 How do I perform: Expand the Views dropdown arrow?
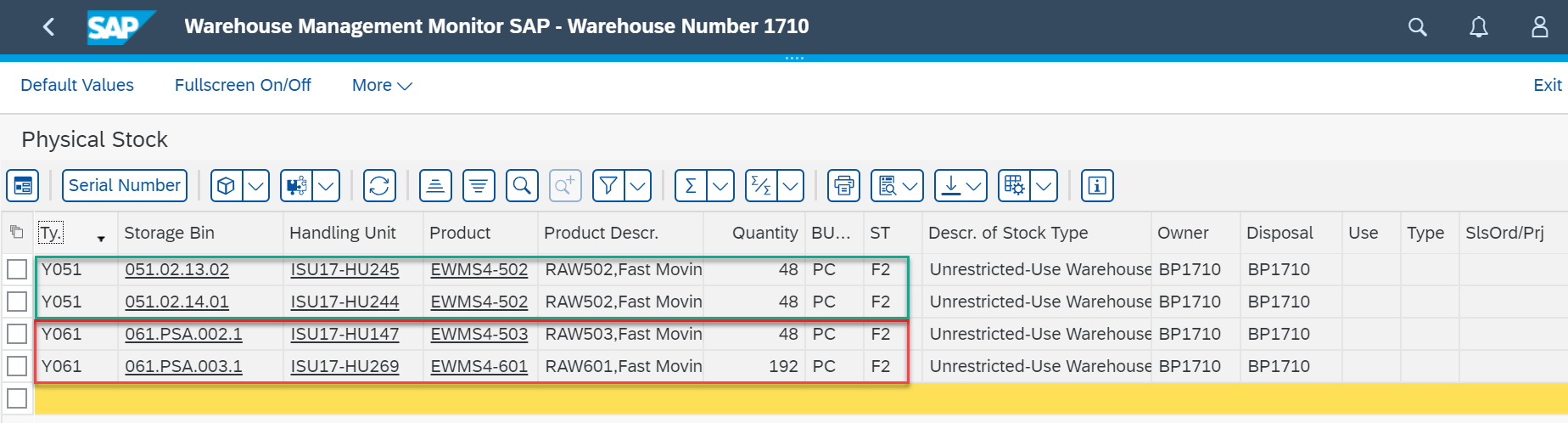[911, 185]
